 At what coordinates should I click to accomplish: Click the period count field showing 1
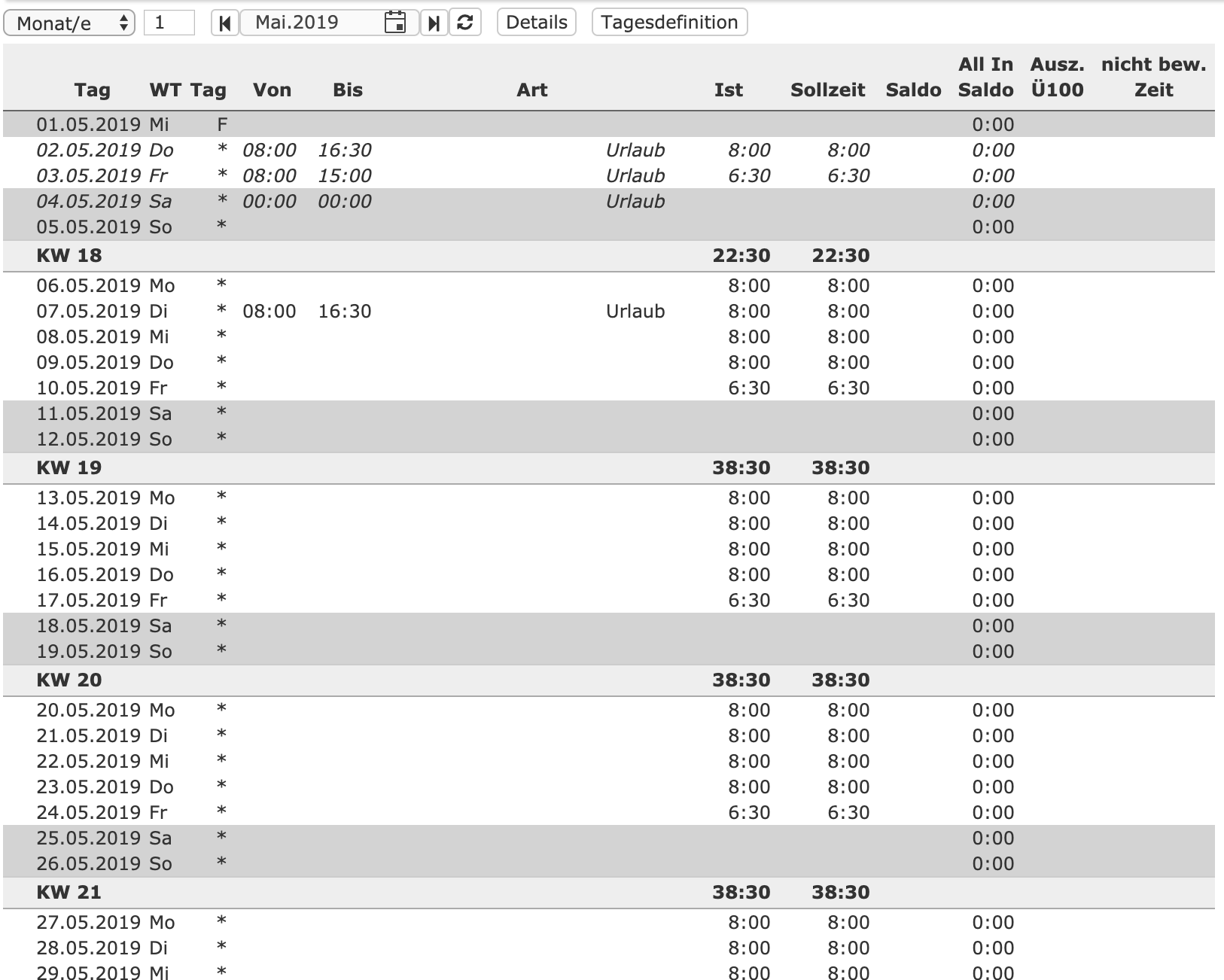pos(169,23)
